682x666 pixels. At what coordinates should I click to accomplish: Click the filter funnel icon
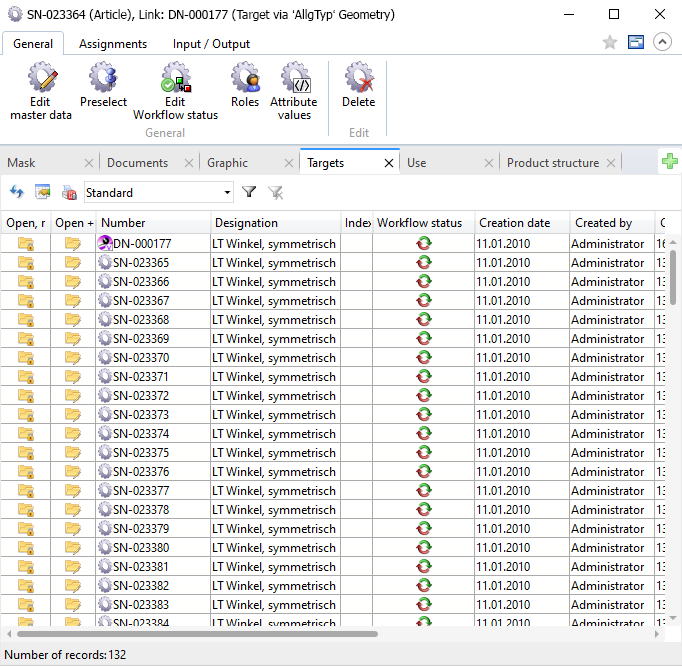pyautogui.click(x=249, y=192)
